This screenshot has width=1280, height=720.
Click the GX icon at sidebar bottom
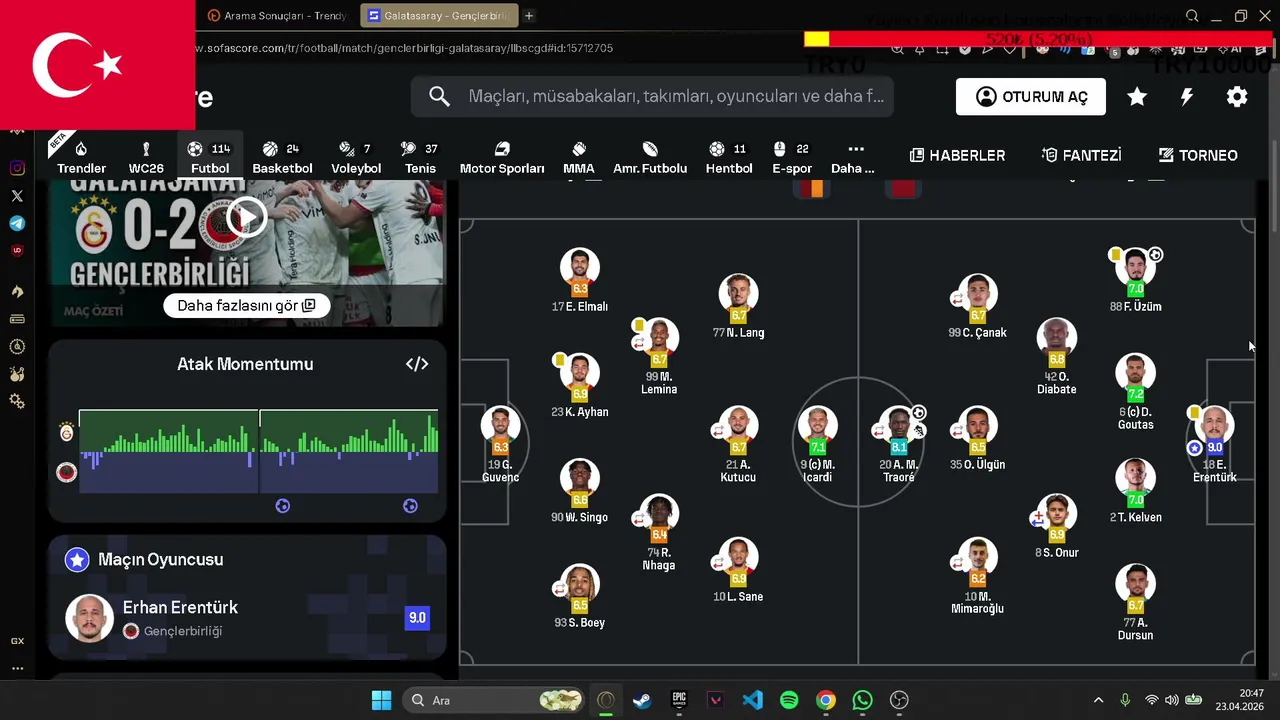coord(17,641)
